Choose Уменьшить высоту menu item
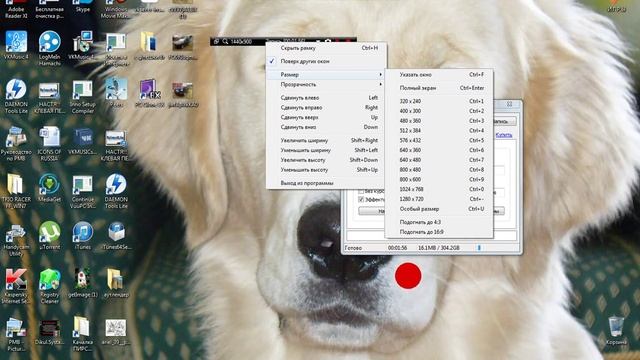The image size is (640, 360). click(325, 169)
